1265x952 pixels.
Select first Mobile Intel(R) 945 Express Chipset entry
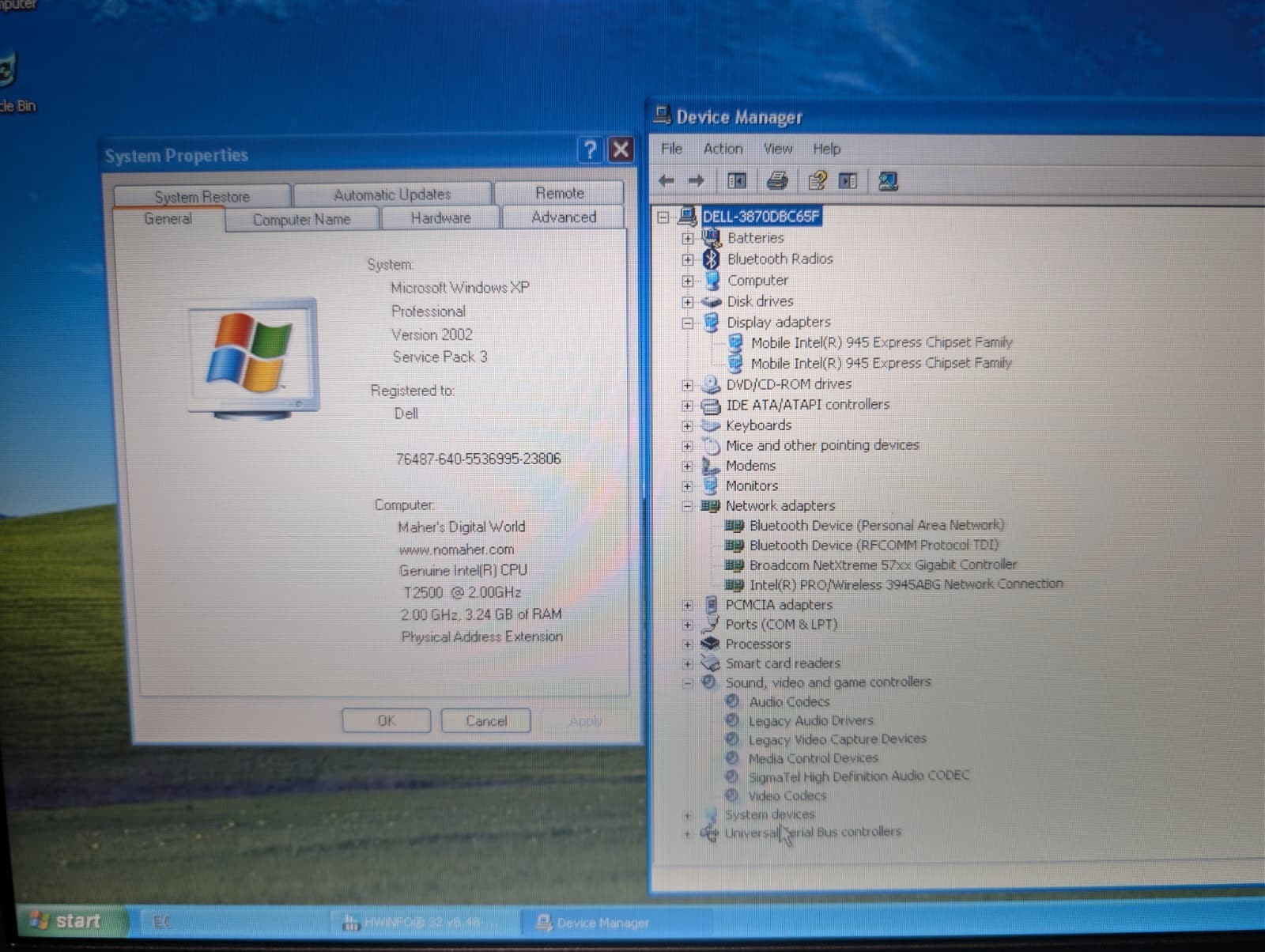881,342
